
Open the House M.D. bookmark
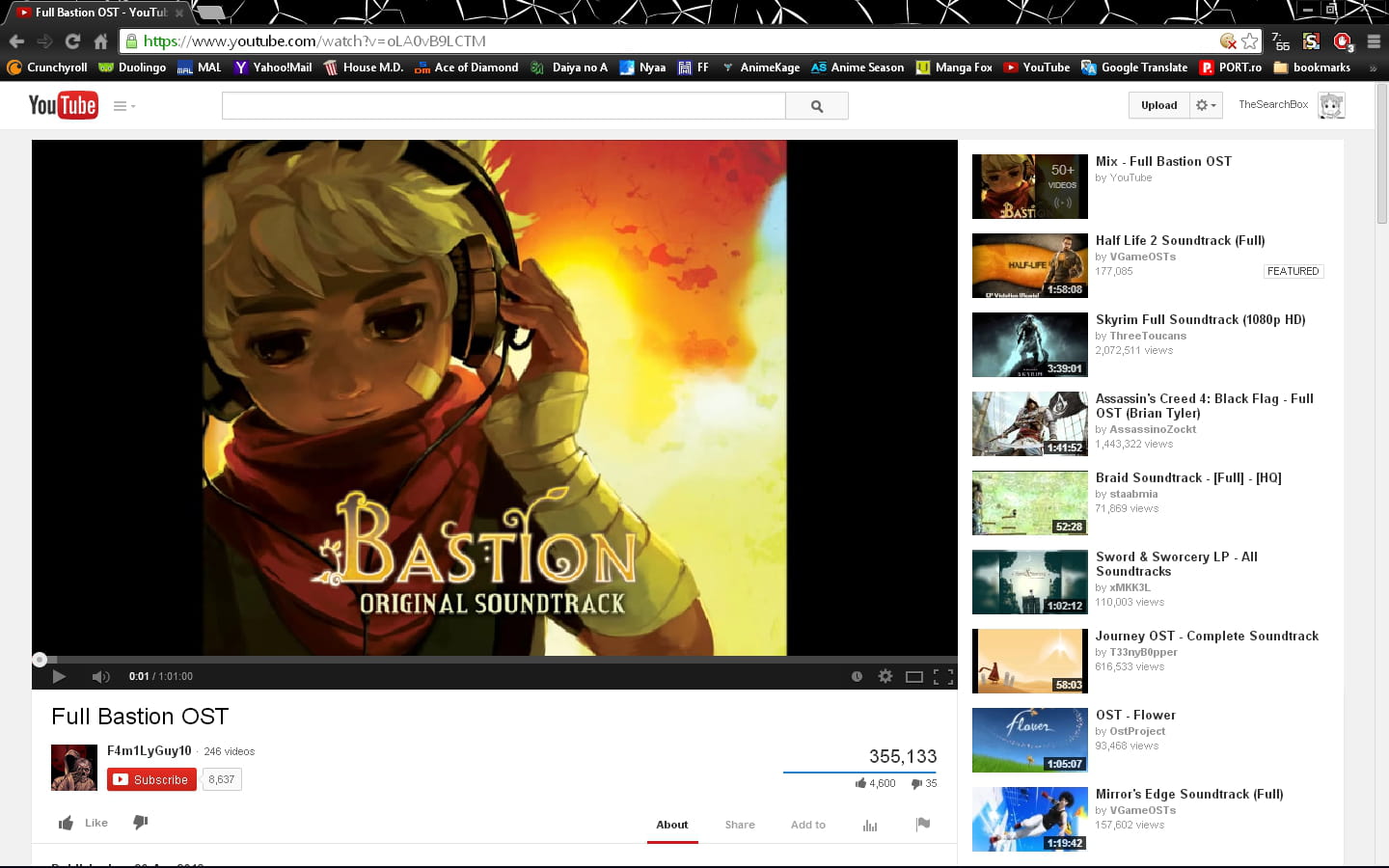tap(363, 68)
